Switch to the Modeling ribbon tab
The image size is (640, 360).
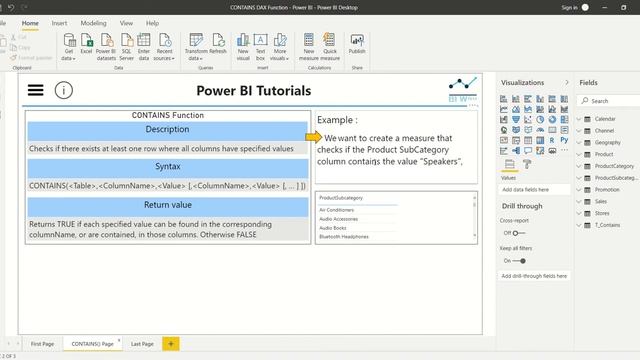click(x=93, y=23)
